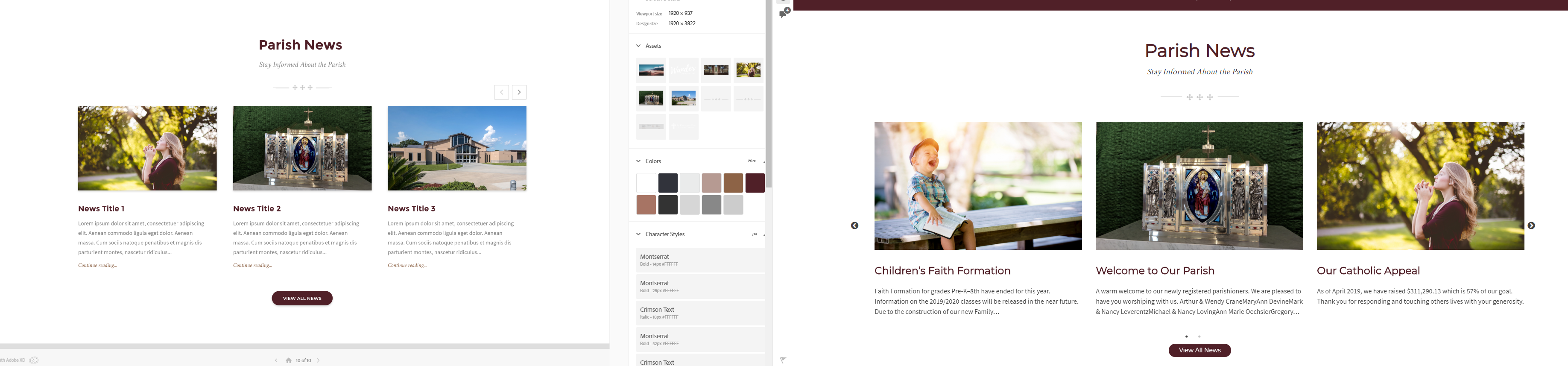
Task: Click the mockup's next news arrow box
Action: tap(518, 93)
